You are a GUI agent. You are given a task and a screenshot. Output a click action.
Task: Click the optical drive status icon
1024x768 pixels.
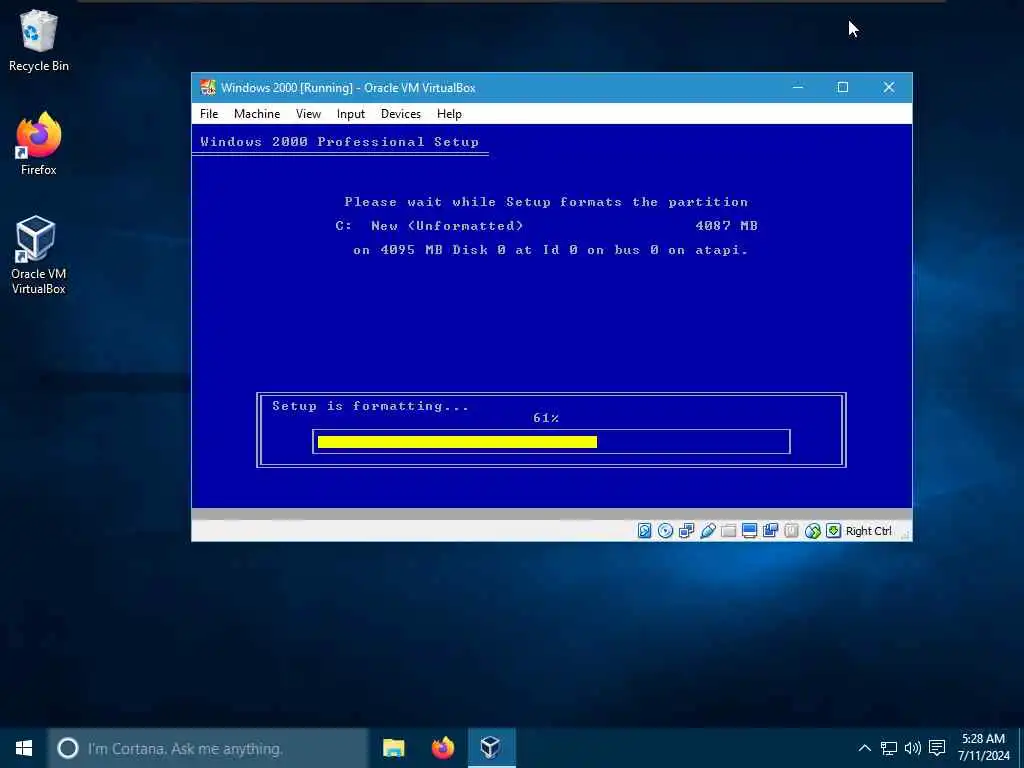[x=665, y=531]
